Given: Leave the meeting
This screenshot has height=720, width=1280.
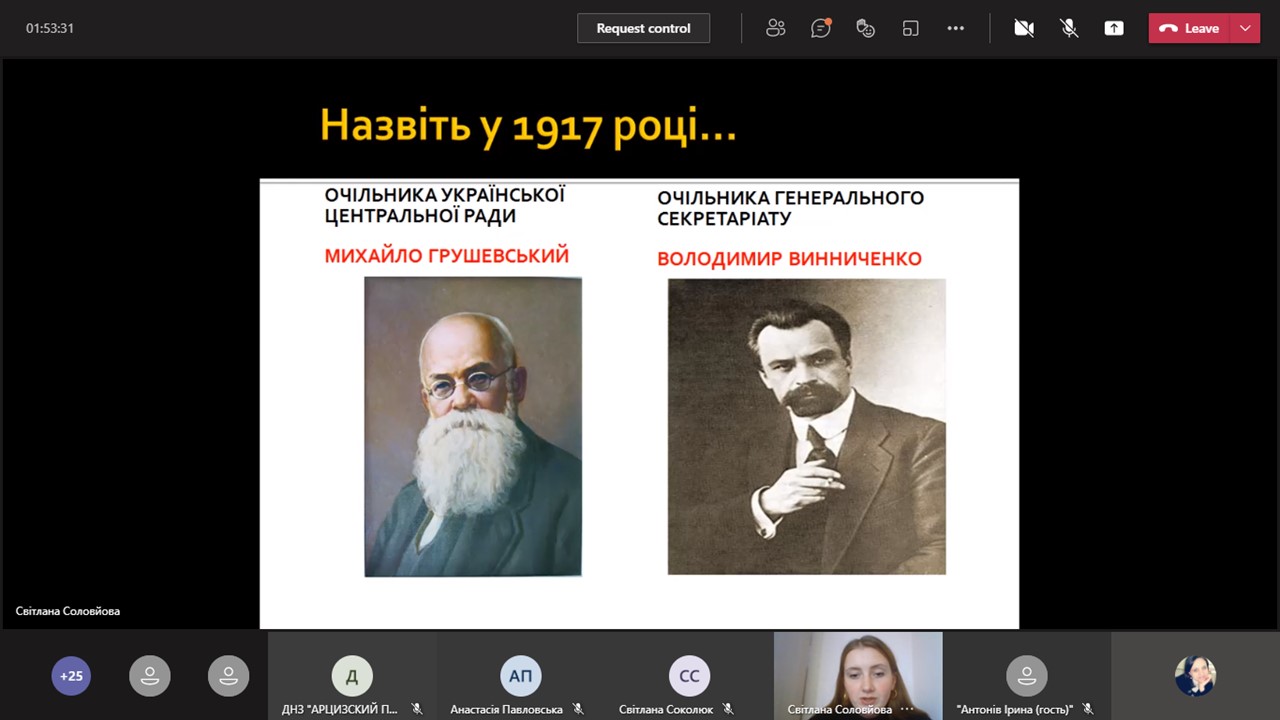Looking at the screenshot, I should (1190, 28).
